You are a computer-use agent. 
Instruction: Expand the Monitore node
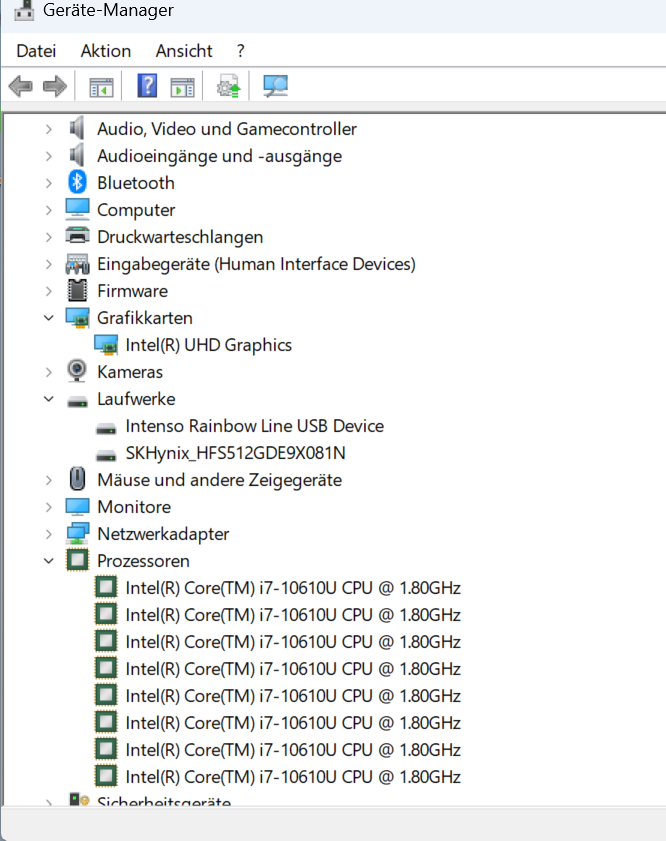(x=49, y=507)
